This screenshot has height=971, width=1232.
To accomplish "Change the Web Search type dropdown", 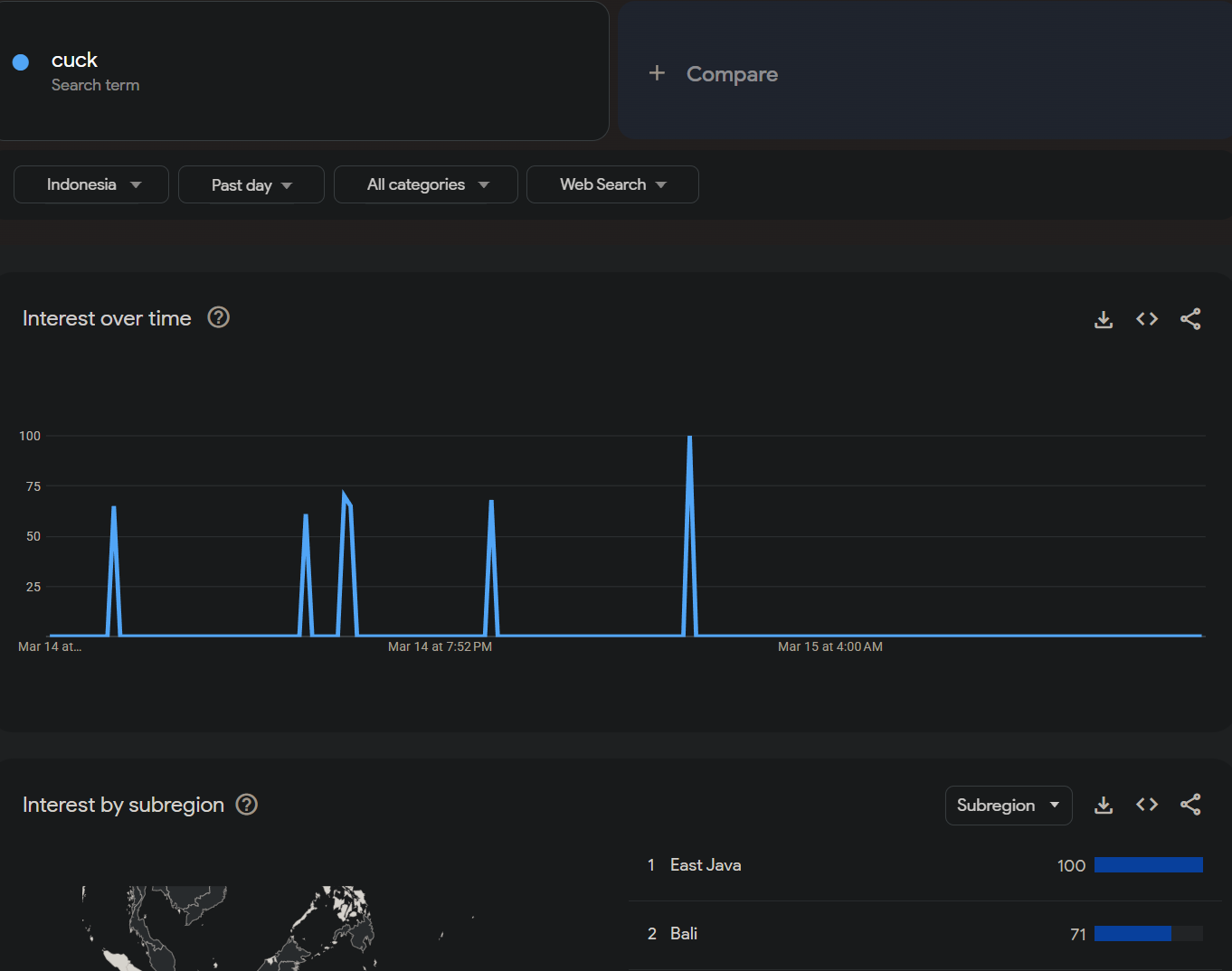I will pyautogui.click(x=612, y=184).
